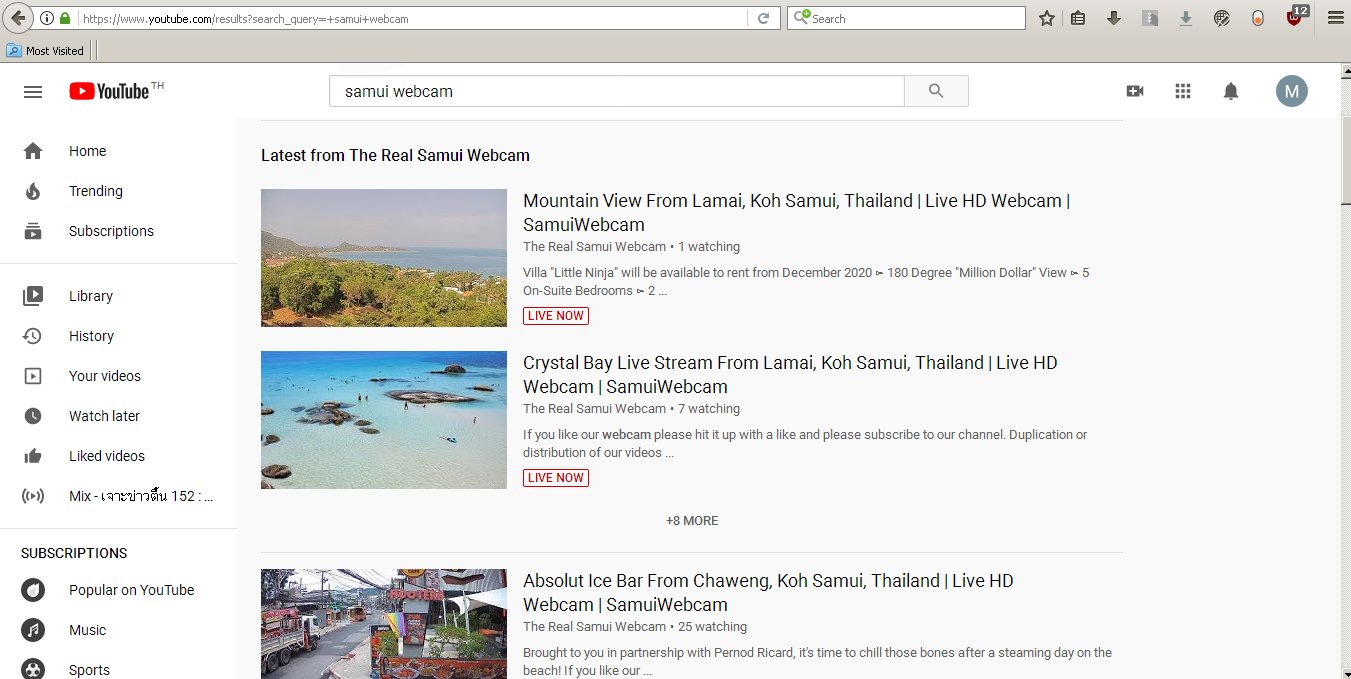Click the gray triple-arrow extension icon
1351x679 pixels.
coord(1150,18)
